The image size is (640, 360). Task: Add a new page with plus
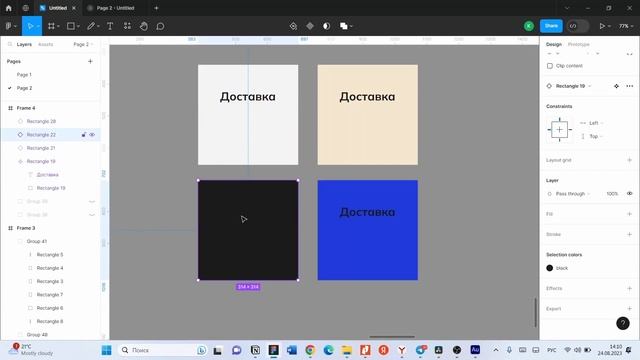click(90, 61)
